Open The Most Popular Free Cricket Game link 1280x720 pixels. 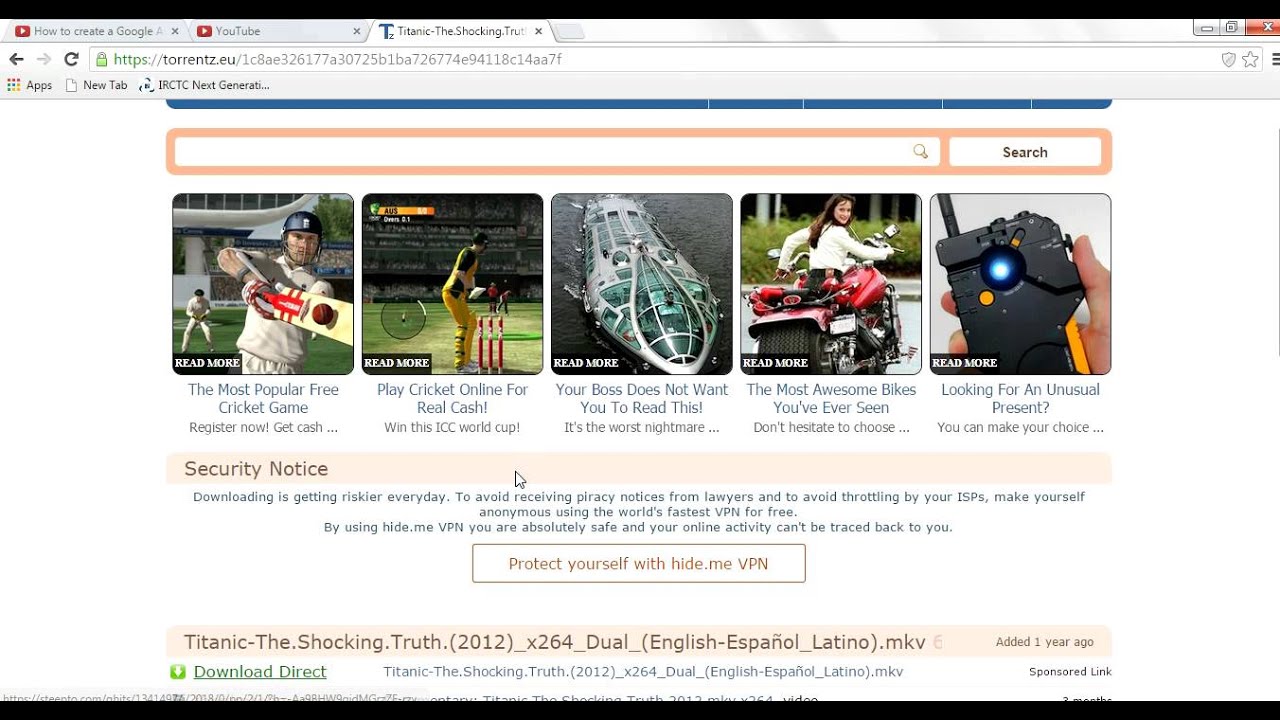263,398
